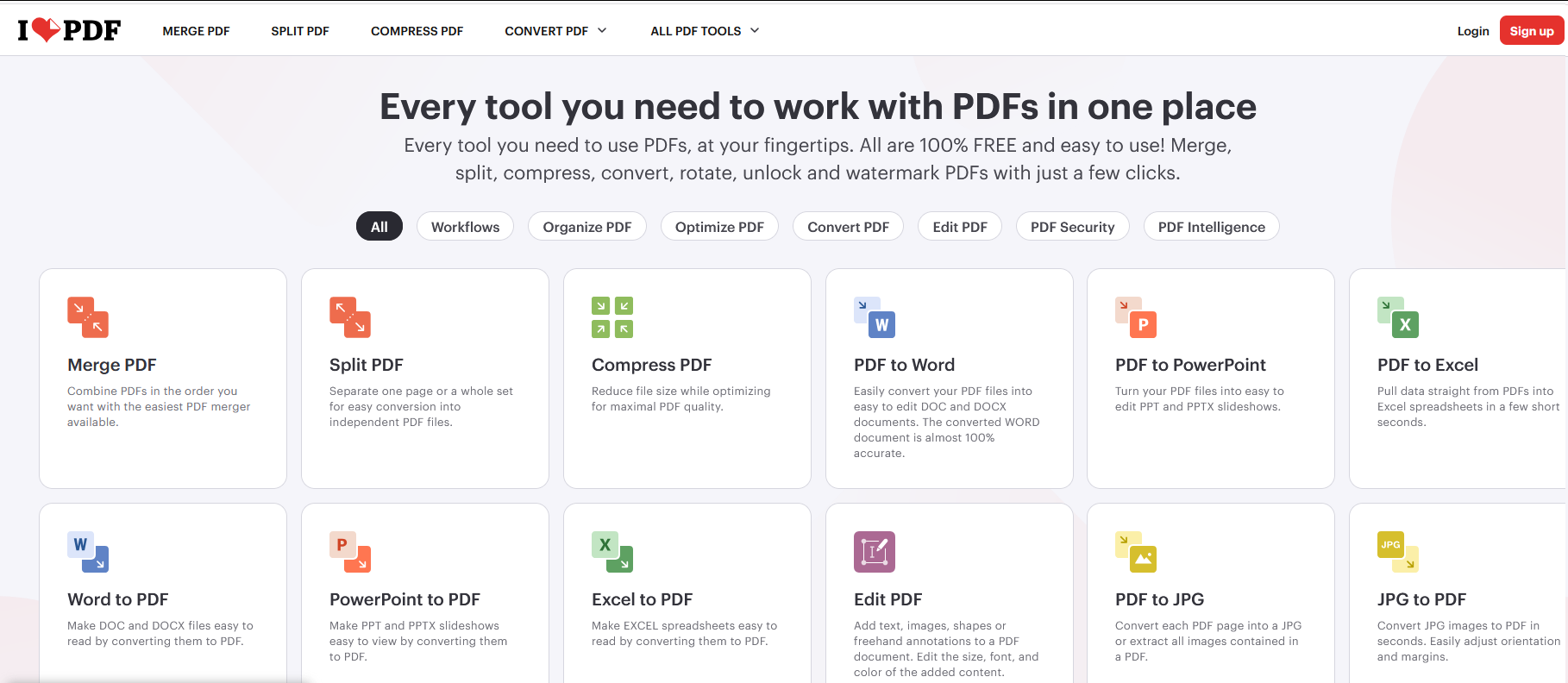Open the Excel to PDF tool card
The image size is (1568, 683).
pyautogui.click(x=687, y=593)
